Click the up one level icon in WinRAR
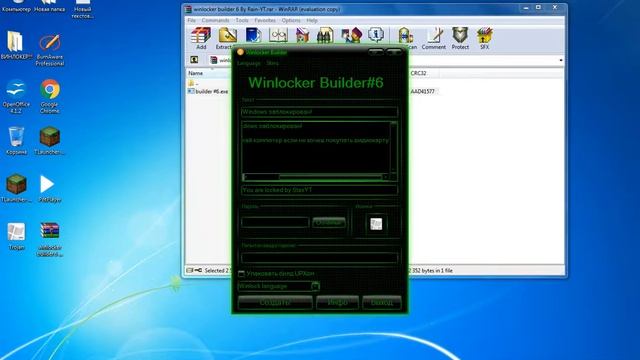640x360 pixels. click(194, 60)
